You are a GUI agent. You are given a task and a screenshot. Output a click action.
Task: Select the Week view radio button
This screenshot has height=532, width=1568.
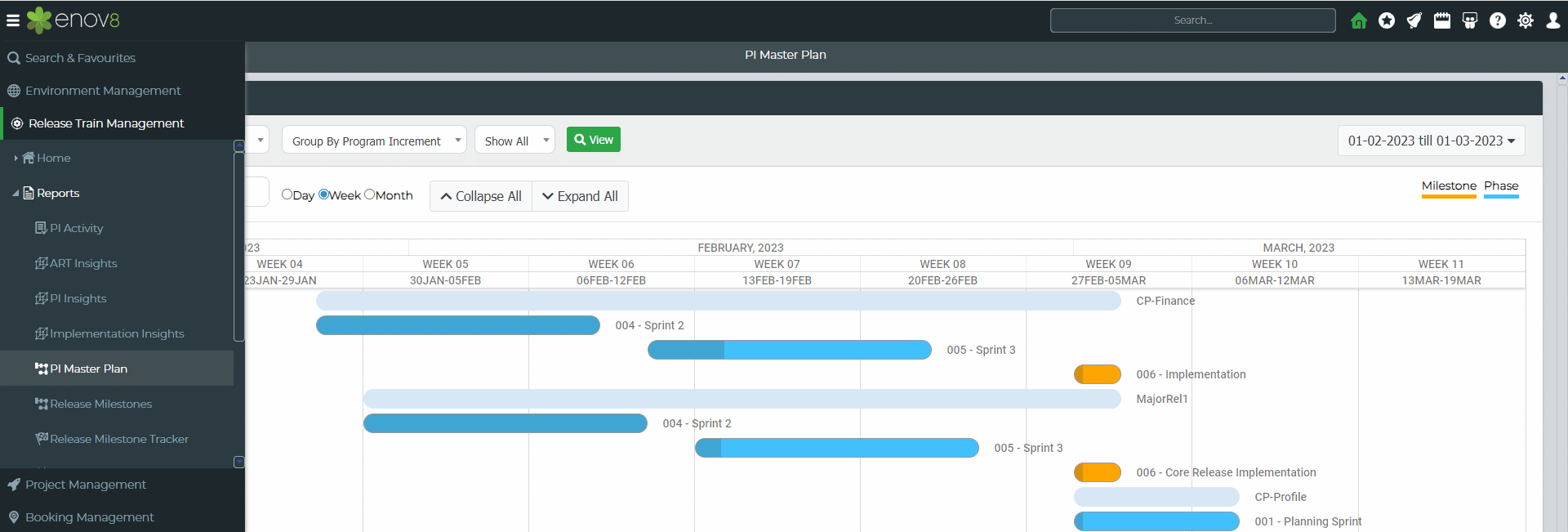click(x=324, y=194)
